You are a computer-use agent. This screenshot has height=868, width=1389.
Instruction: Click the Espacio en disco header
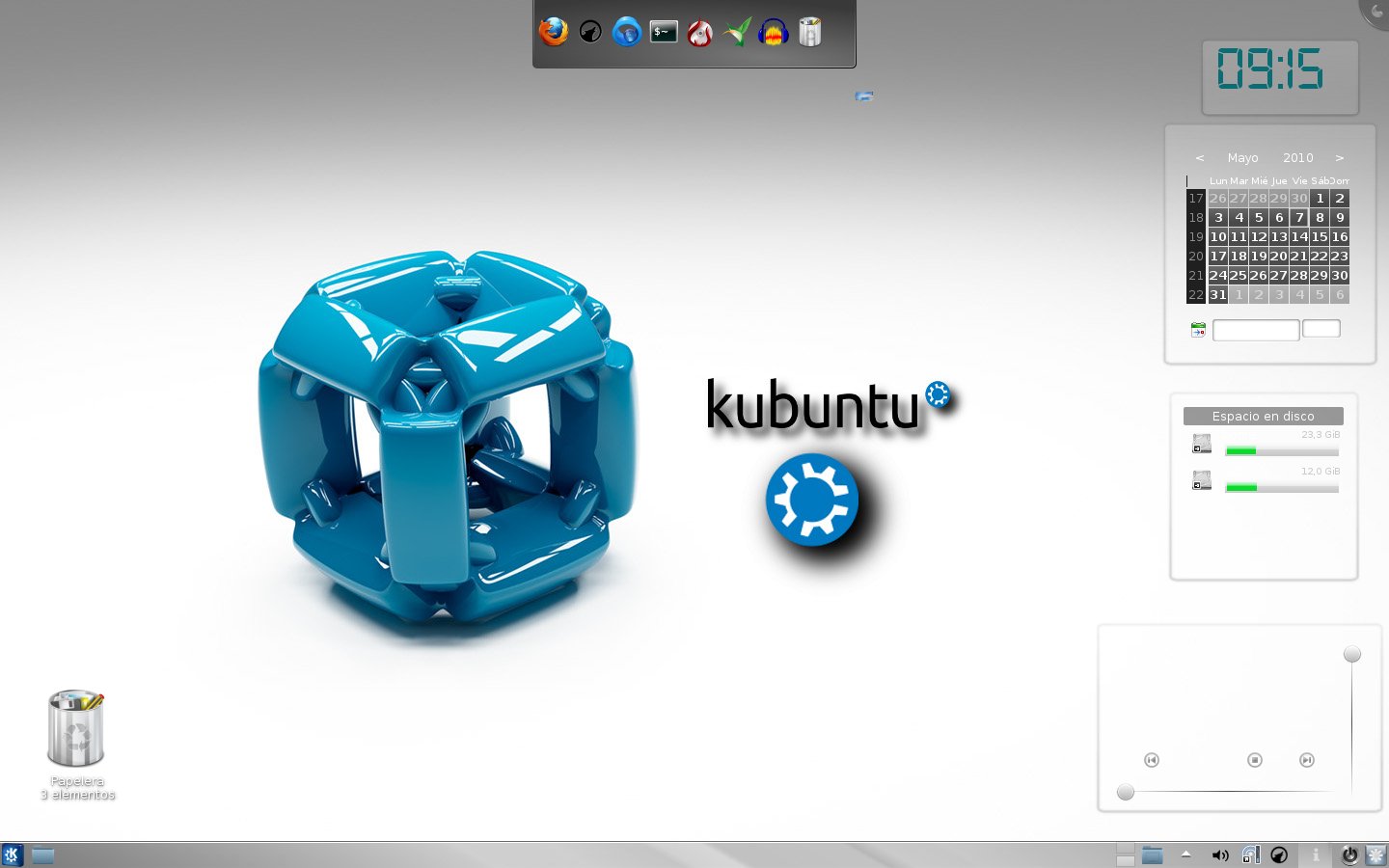click(1263, 416)
